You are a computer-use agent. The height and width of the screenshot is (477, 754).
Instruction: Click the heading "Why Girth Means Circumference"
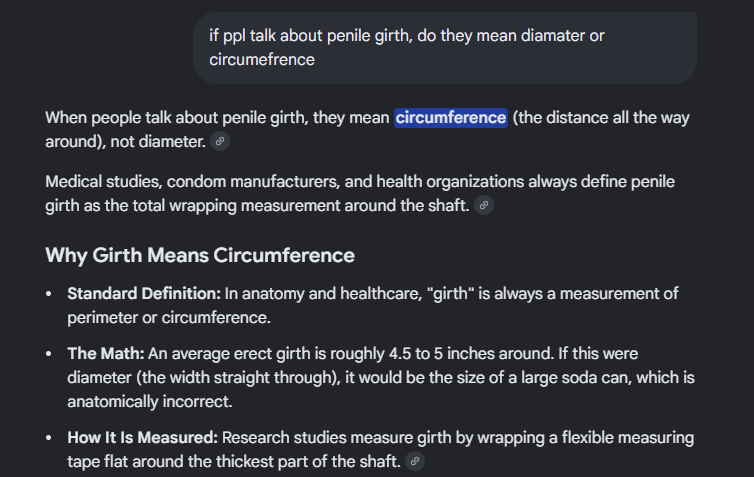click(x=200, y=255)
